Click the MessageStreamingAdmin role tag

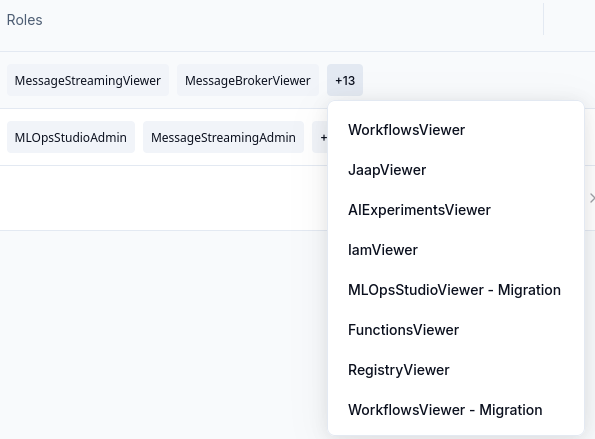[223, 137]
